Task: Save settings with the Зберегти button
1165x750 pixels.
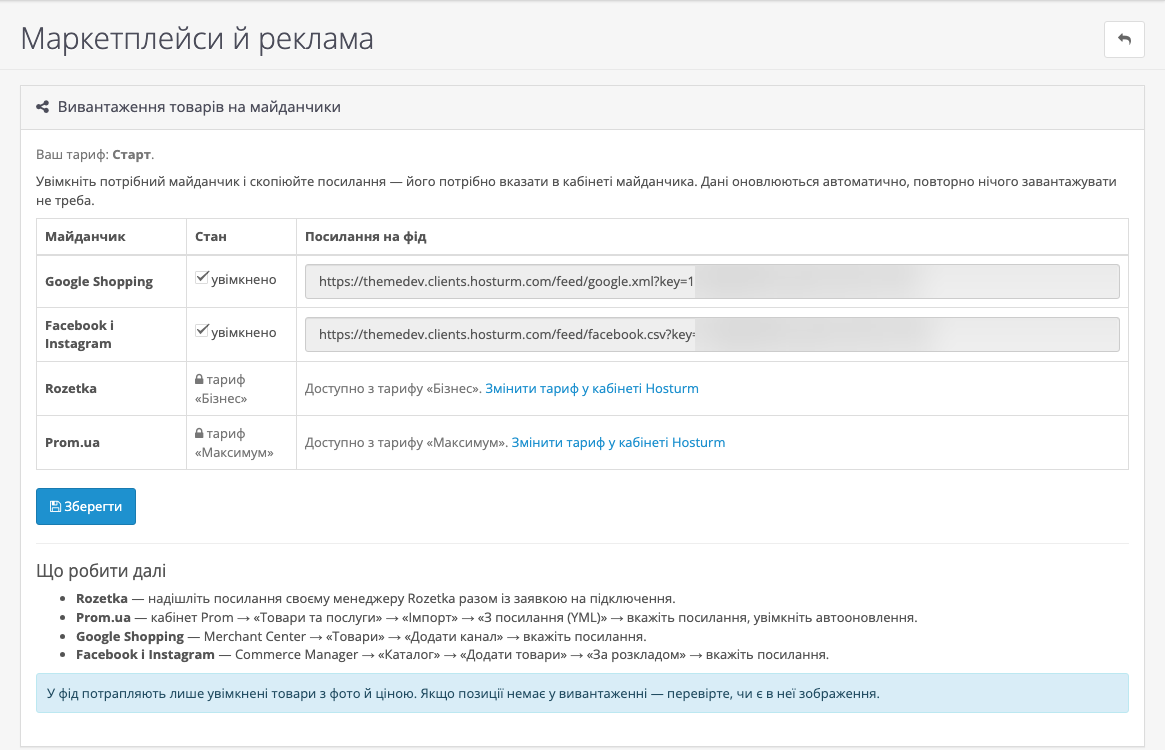Action: coord(86,506)
